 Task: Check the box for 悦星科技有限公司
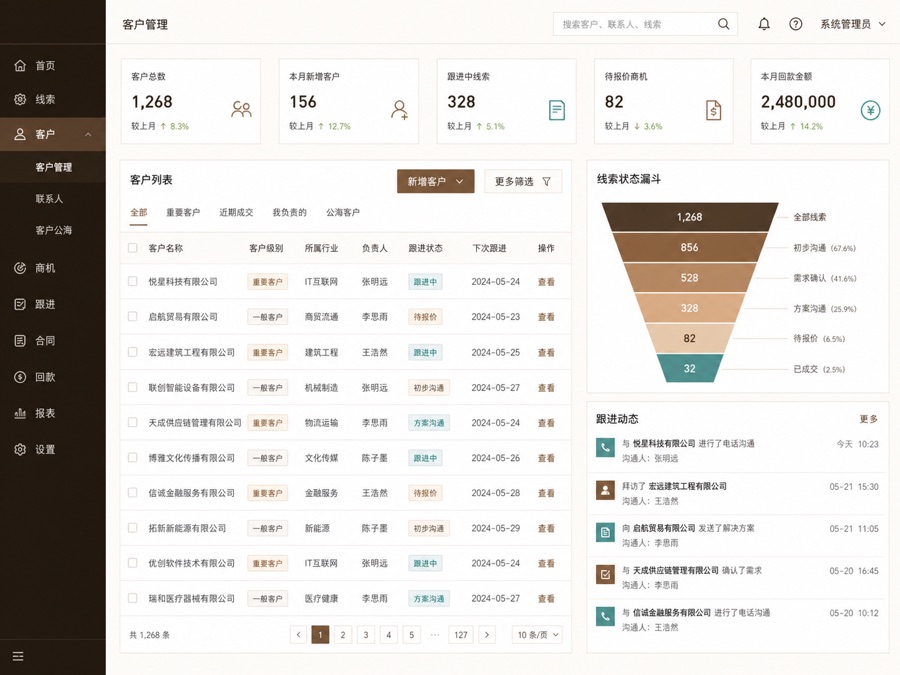tap(133, 281)
